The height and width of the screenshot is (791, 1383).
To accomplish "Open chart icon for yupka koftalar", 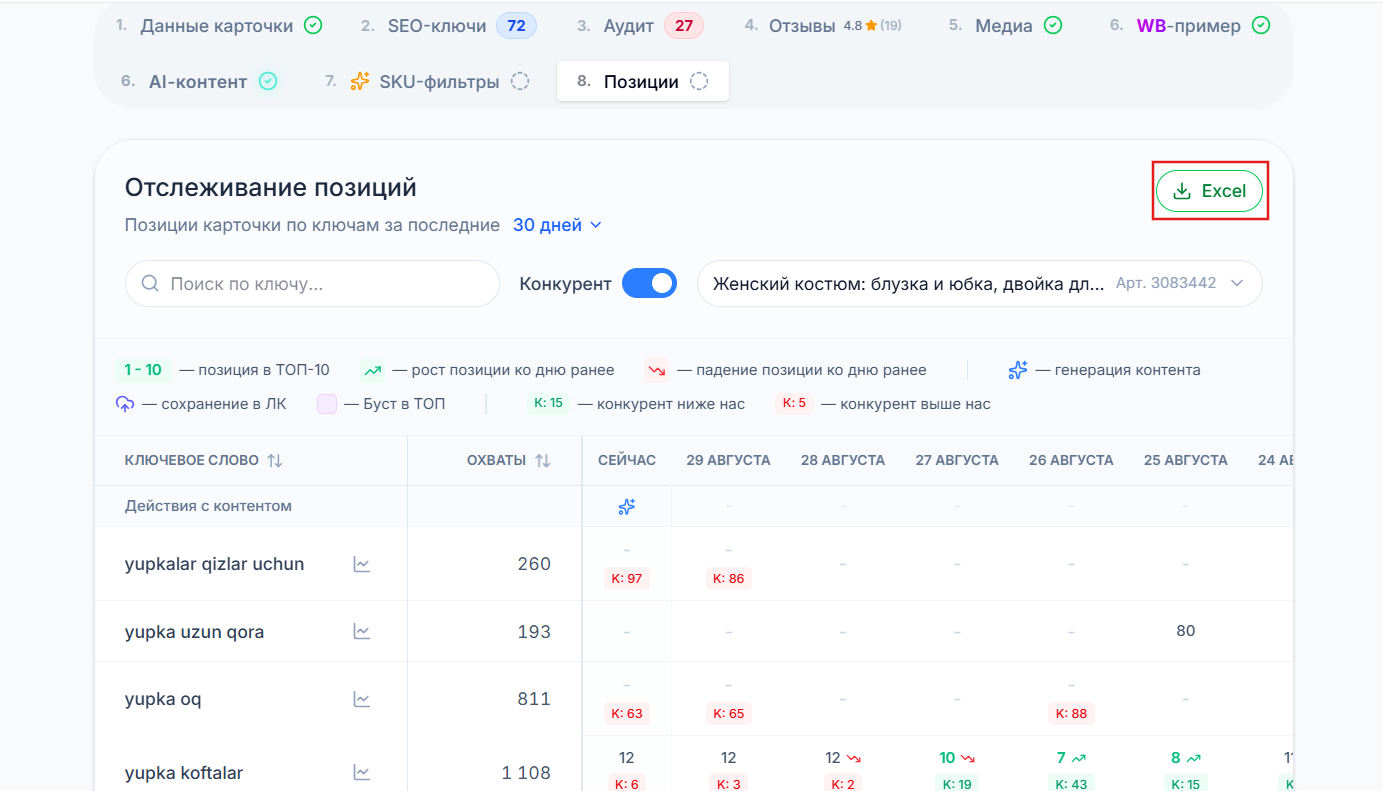I will click(x=362, y=773).
